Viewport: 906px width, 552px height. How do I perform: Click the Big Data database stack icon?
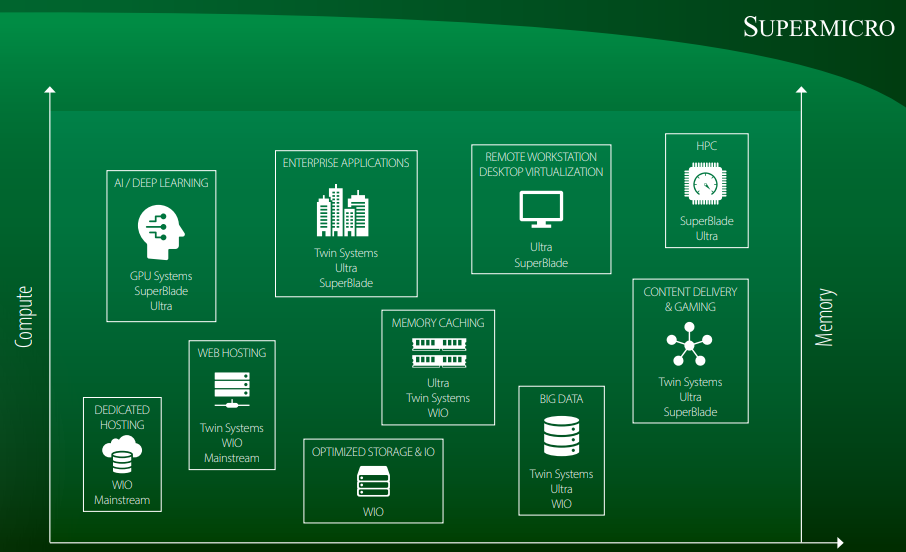[x=561, y=437]
